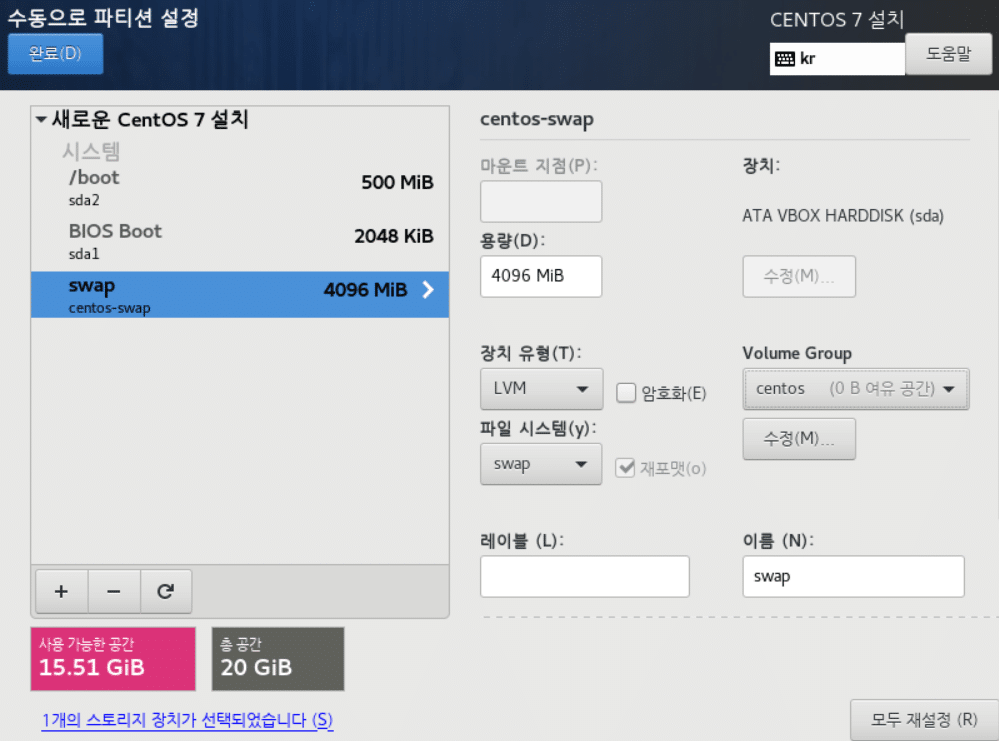The height and width of the screenshot is (741, 999).
Task: Click the 모두 재설정(R) reset button
Action: click(924, 719)
